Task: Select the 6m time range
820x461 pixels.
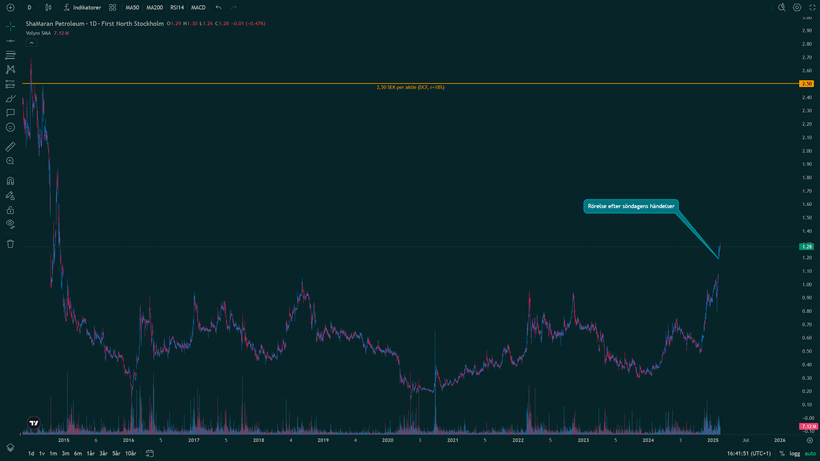Action: tap(78, 453)
